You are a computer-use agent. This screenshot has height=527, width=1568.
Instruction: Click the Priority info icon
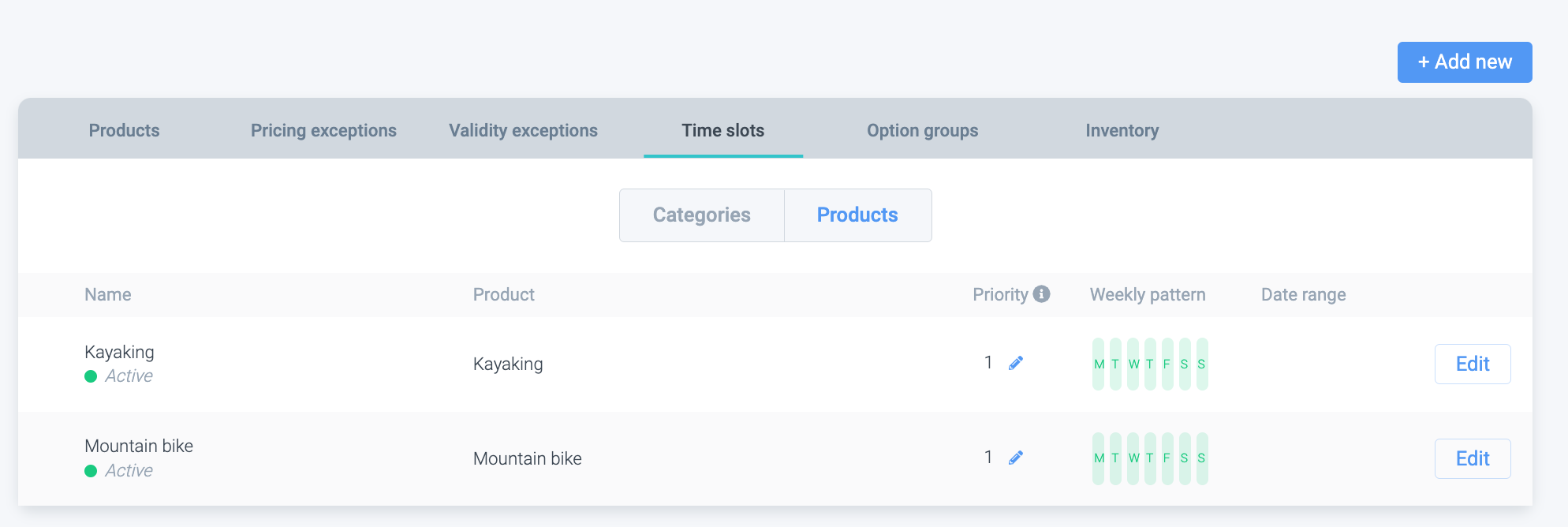[1042, 294]
